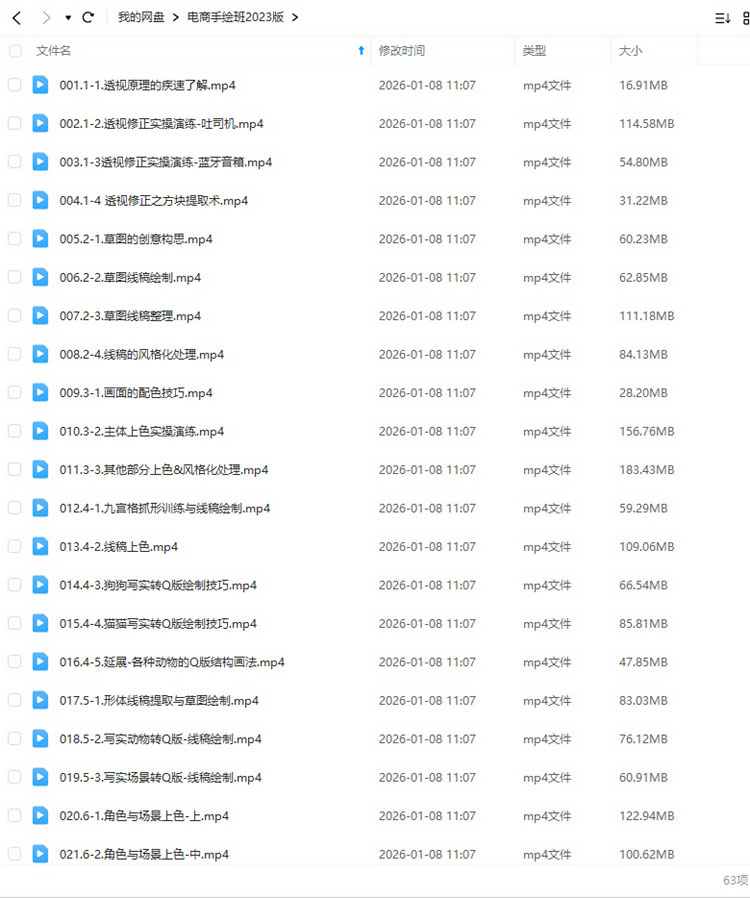Open the sort order icon at top right

tap(723, 18)
